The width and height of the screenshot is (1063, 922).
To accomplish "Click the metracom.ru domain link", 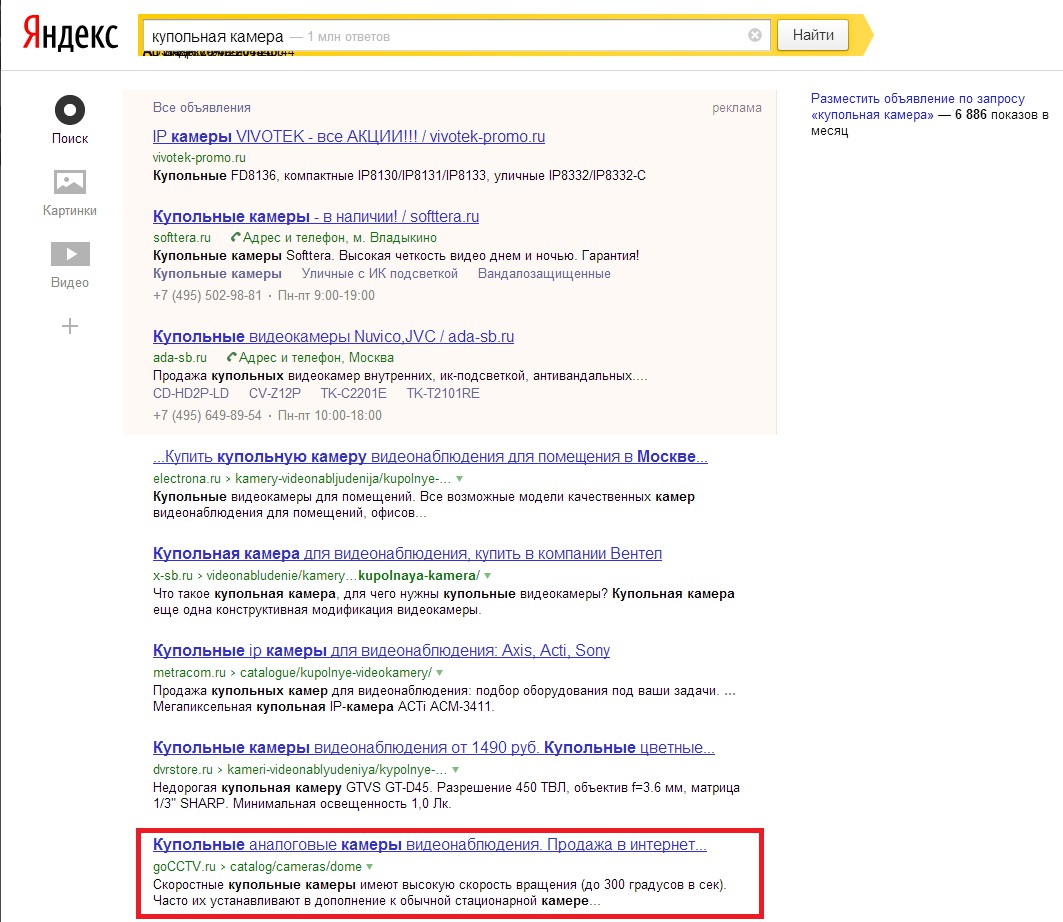I will pyautogui.click(x=189, y=673).
